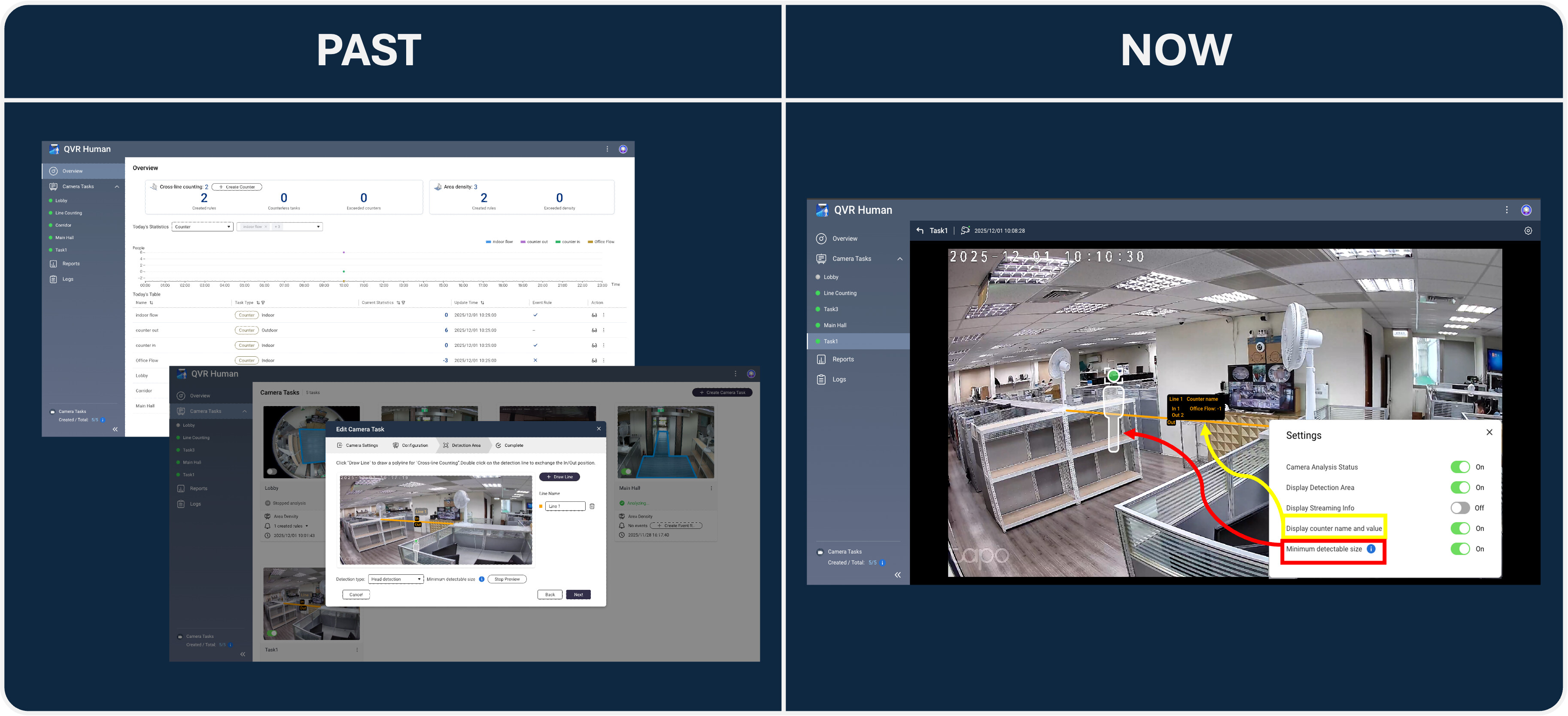Switch to the Configuration step tab
This screenshot has height=716, width=1568.
pos(410,445)
